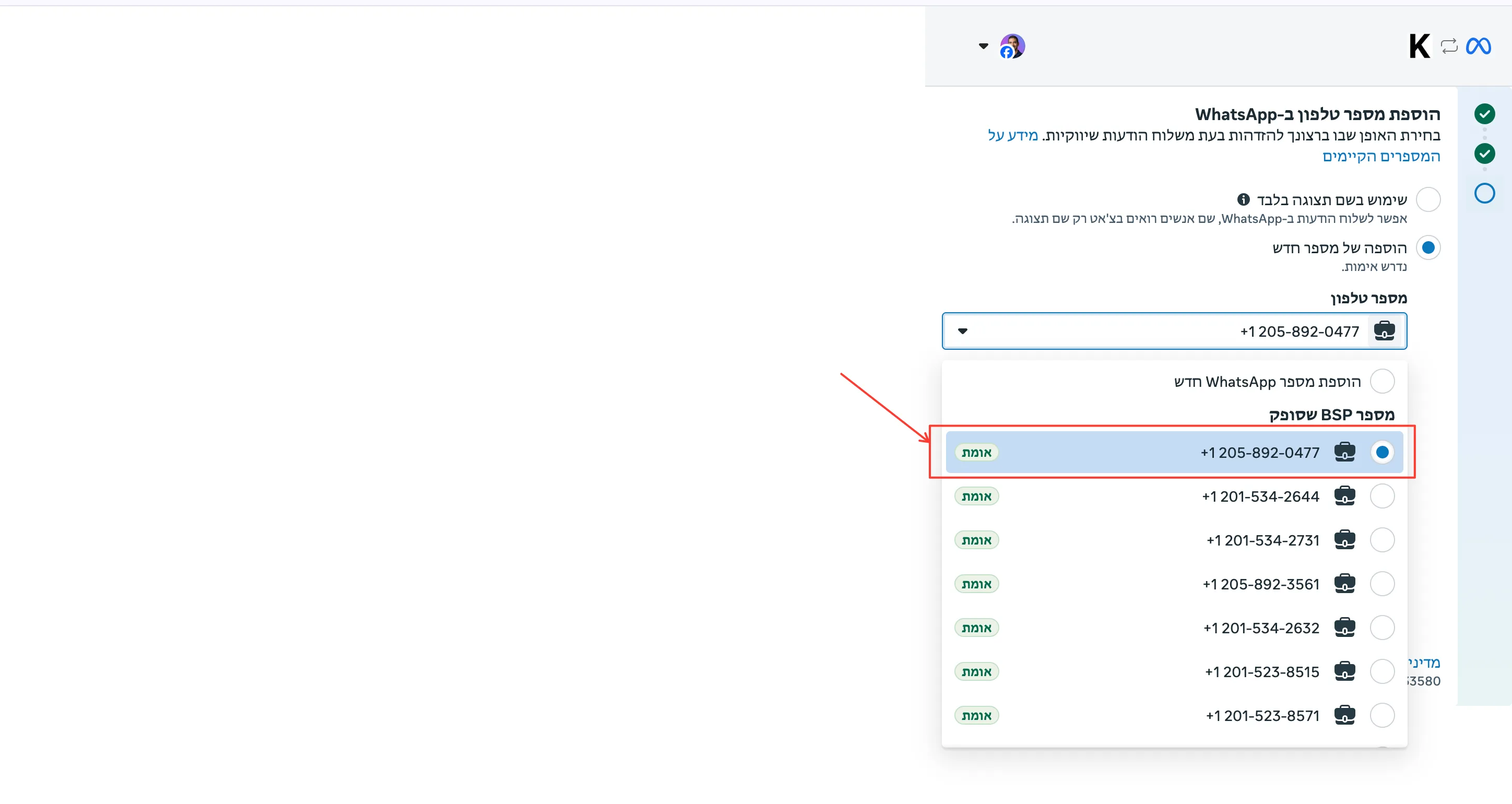Viewport: 1512px width, 804px height.
Task: Go to the first completed step checkmark
Action: pyautogui.click(x=1484, y=113)
